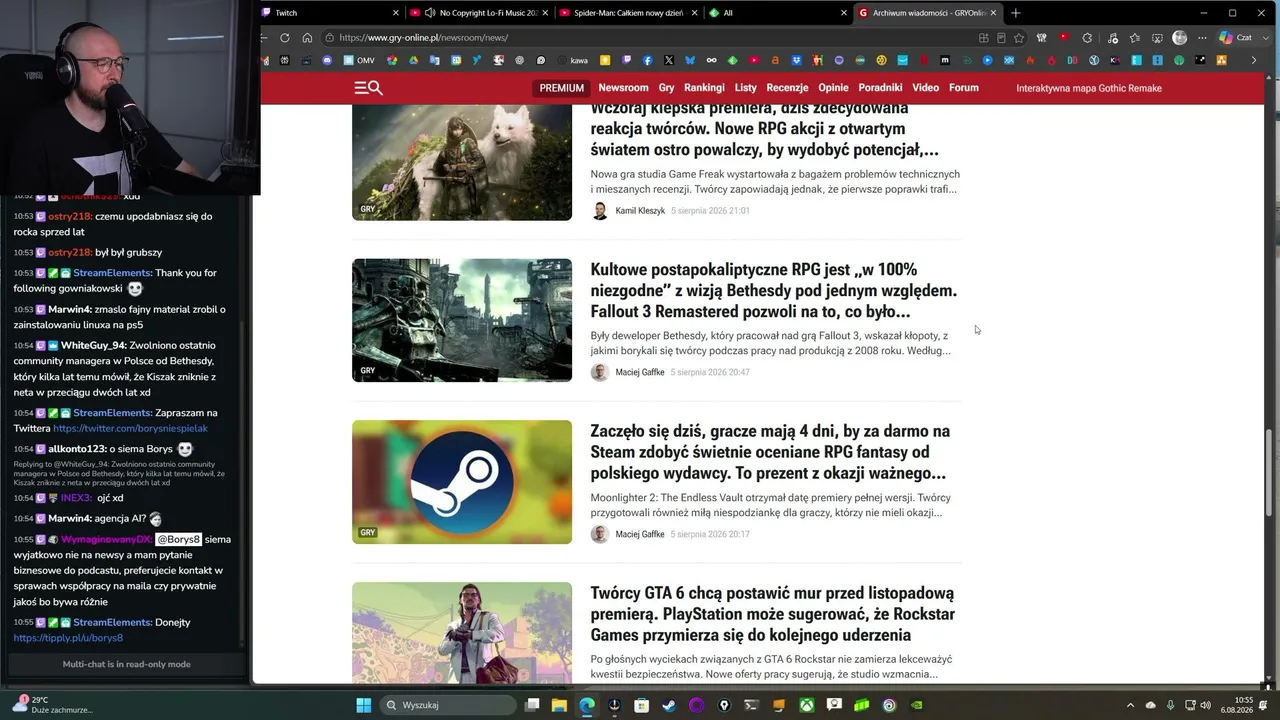Open the Listy menu item
Image resolution: width=1280 pixels, height=720 pixels.
pos(746,88)
